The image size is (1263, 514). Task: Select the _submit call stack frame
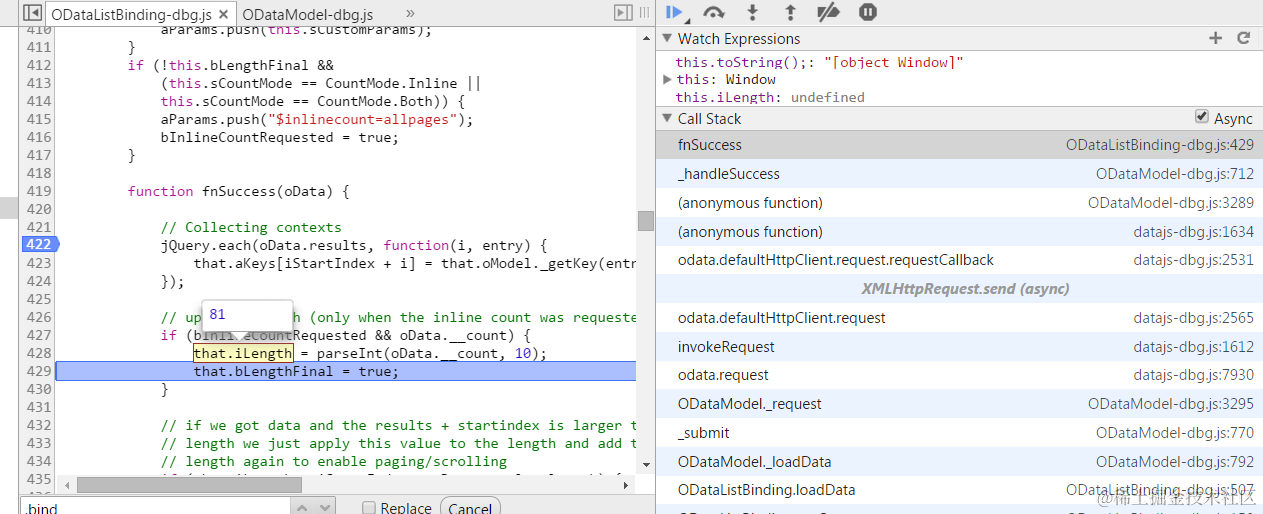point(959,433)
